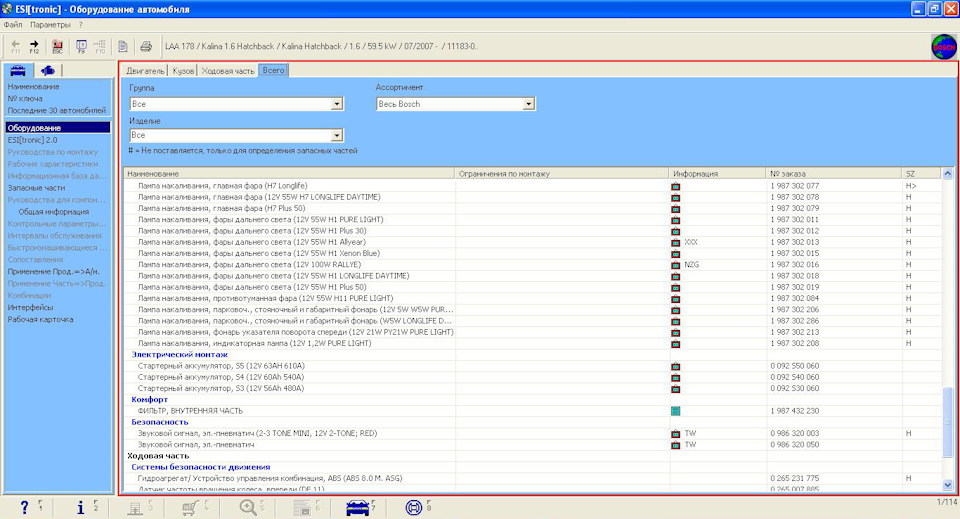
Task: Open the ? help menu
Action: point(80,25)
